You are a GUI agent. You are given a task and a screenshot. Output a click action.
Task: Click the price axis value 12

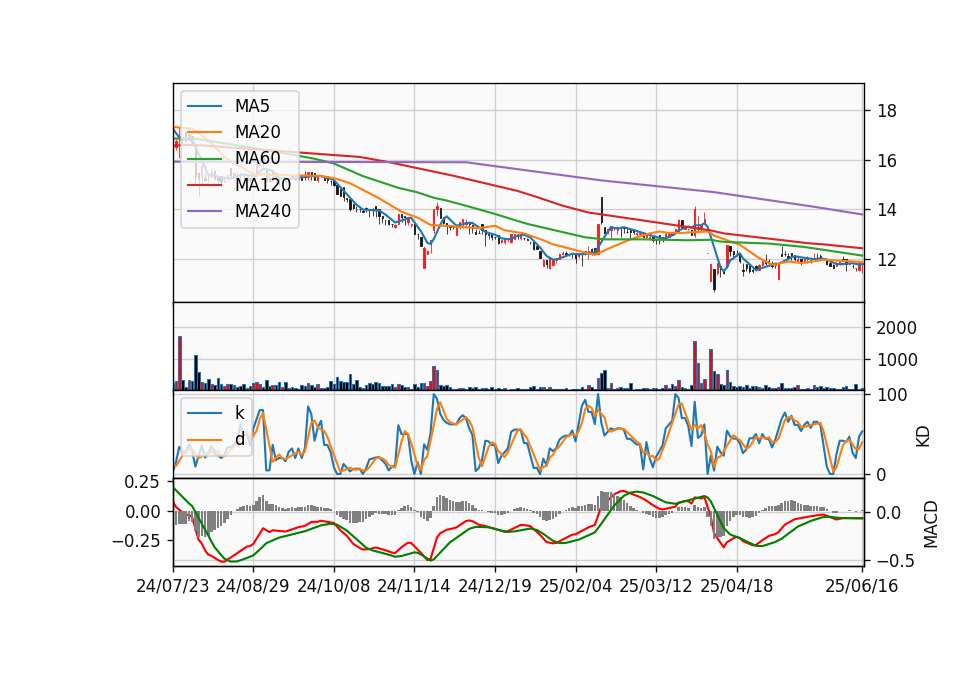887,260
